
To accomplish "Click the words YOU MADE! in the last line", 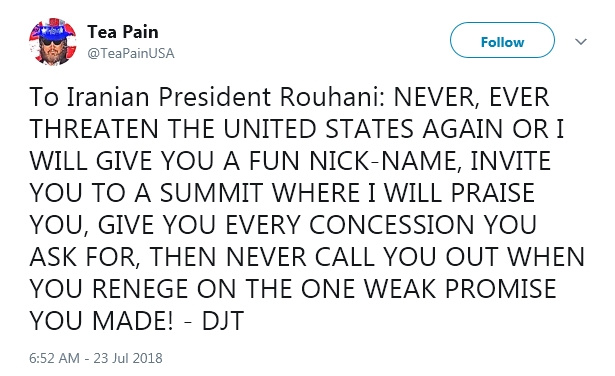I will pyautogui.click(x=101, y=321).
